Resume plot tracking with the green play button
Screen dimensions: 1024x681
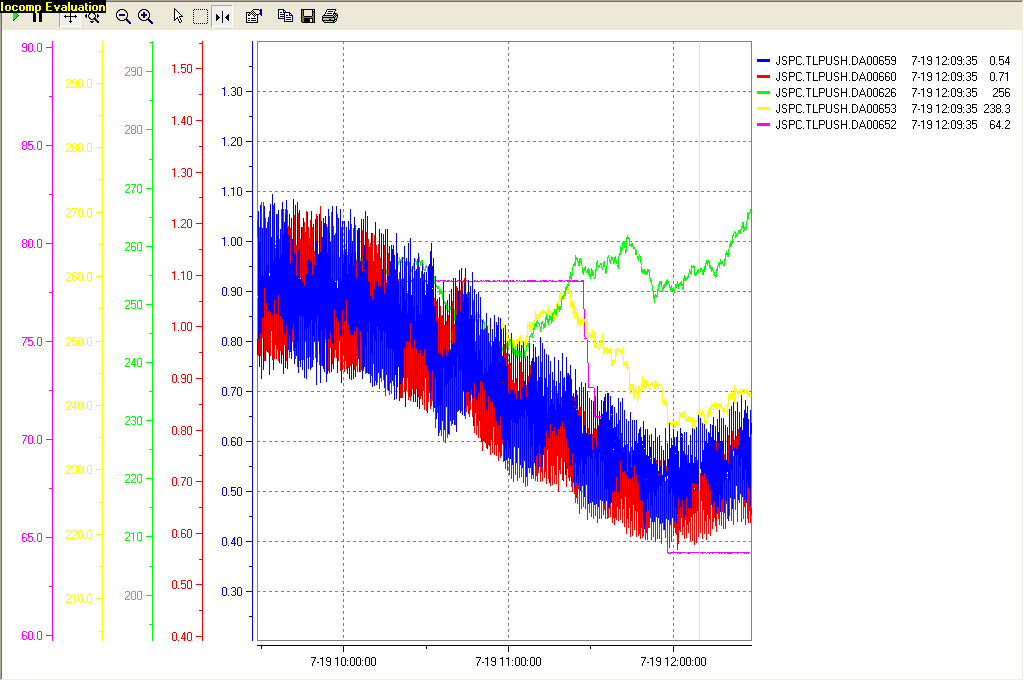[x=17, y=17]
